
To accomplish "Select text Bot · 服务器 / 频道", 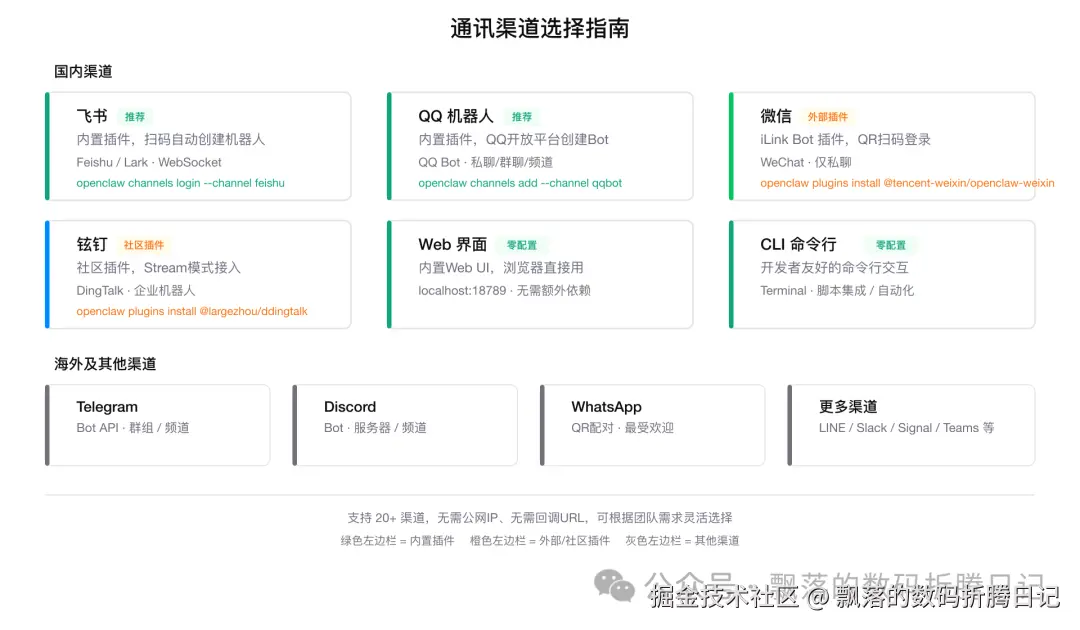I will click(375, 428).
